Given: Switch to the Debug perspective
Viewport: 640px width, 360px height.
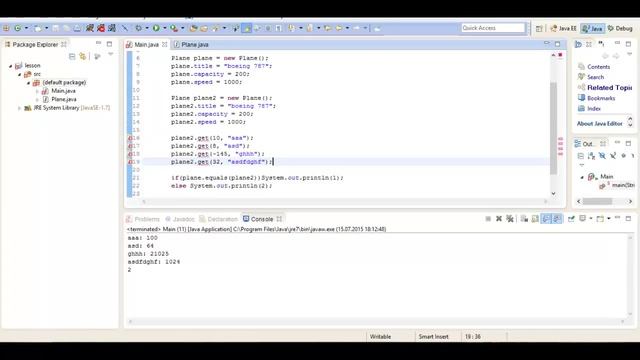Looking at the screenshot, I should [x=620, y=28].
